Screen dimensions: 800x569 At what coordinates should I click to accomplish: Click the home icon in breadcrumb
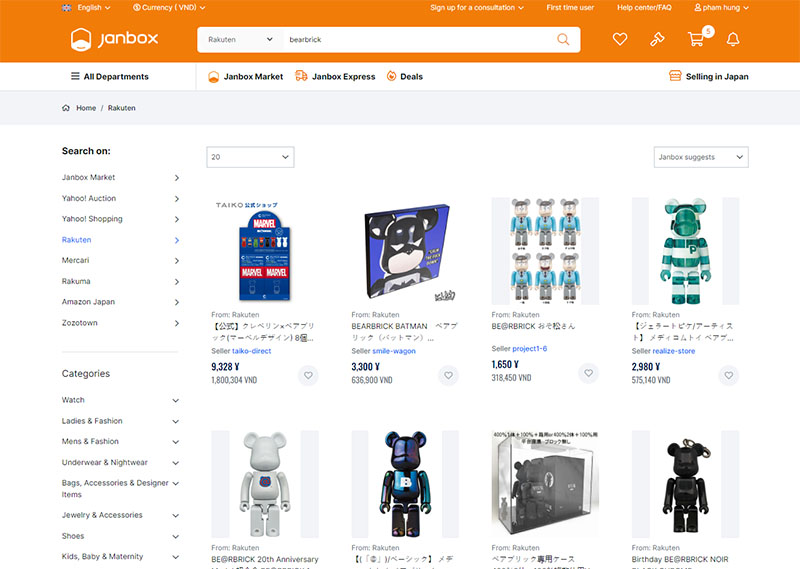coord(66,108)
